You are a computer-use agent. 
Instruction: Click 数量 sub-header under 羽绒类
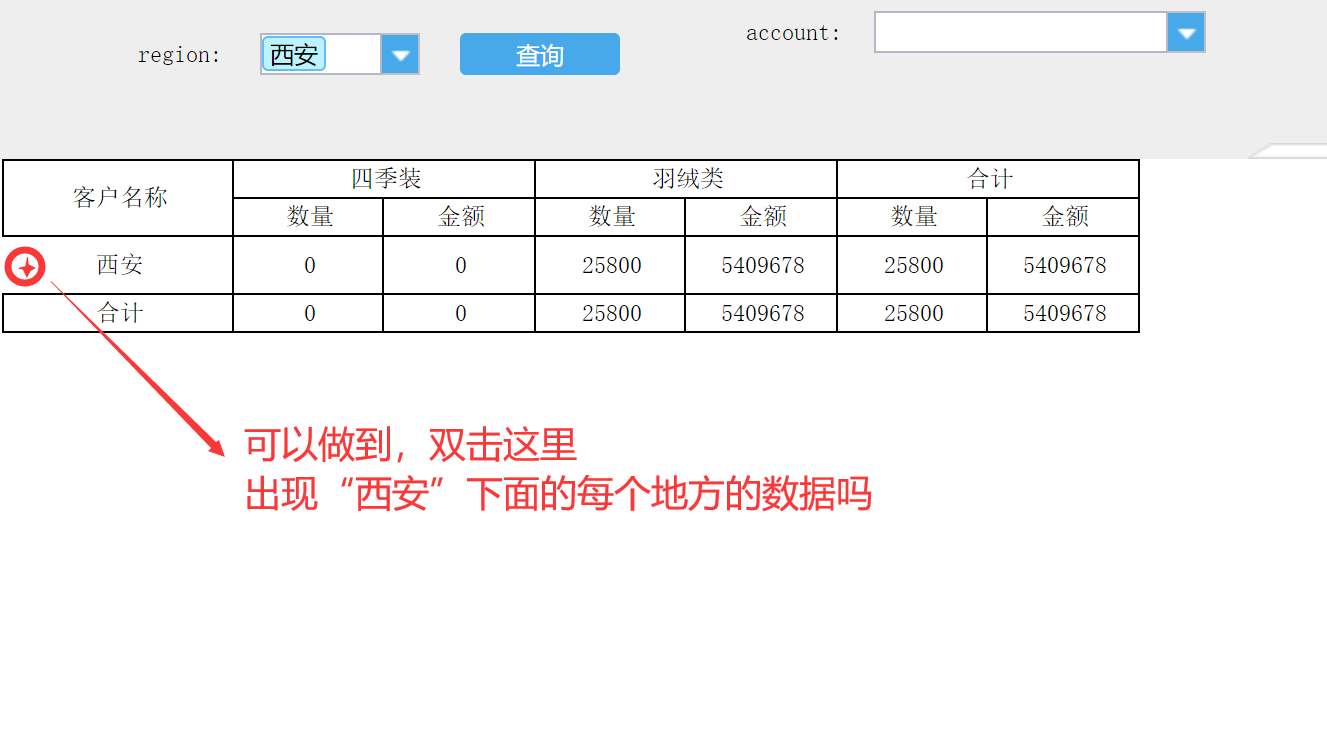pos(610,217)
